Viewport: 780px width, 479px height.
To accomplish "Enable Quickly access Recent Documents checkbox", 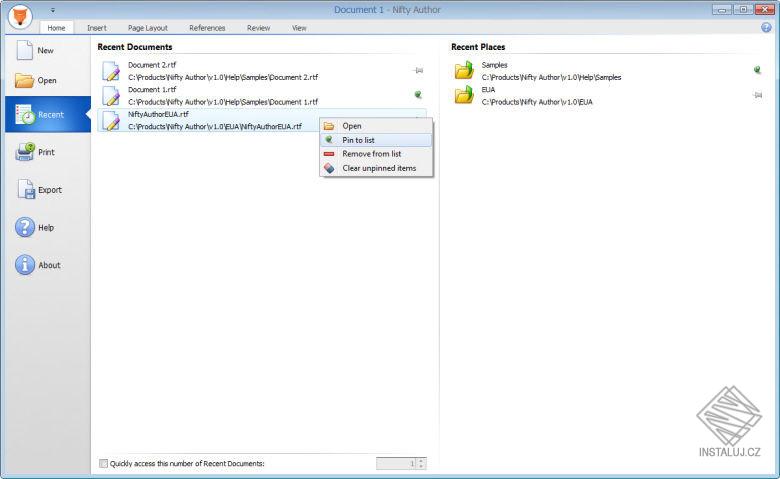I will (x=103, y=464).
